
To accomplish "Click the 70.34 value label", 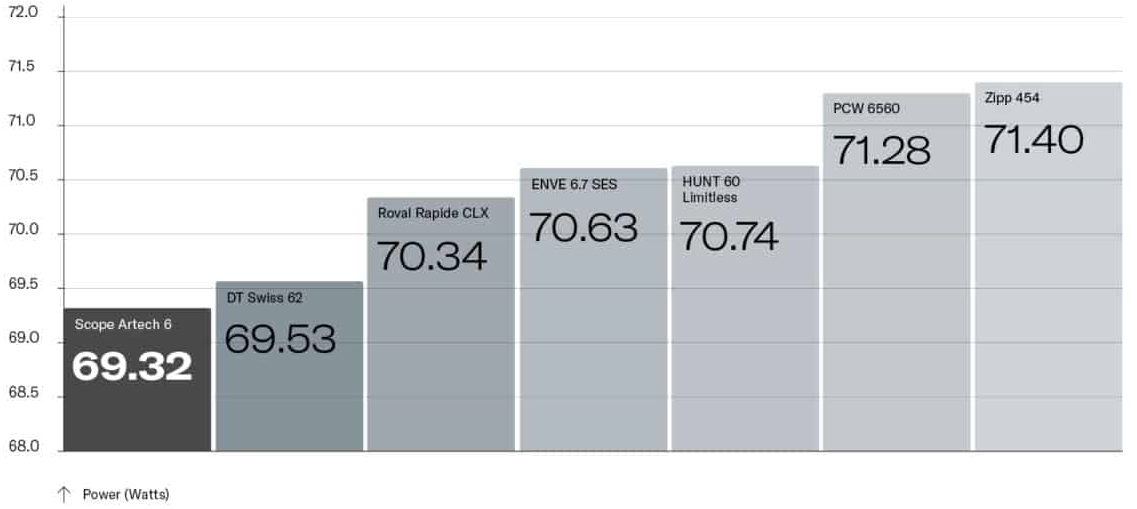I will coord(431,256).
